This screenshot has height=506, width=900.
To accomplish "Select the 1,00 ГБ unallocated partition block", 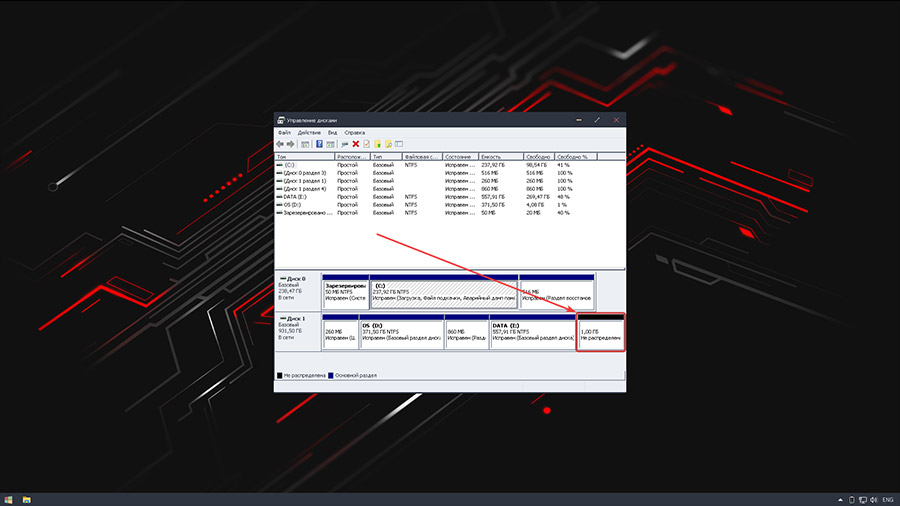I will [x=601, y=334].
